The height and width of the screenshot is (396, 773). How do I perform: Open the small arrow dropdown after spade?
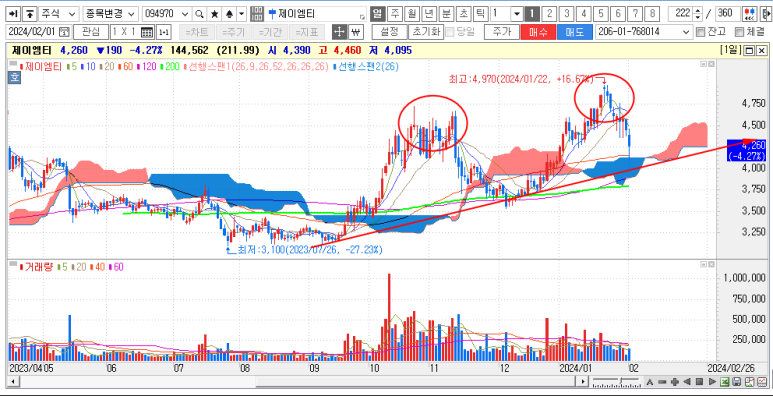click(x=242, y=13)
